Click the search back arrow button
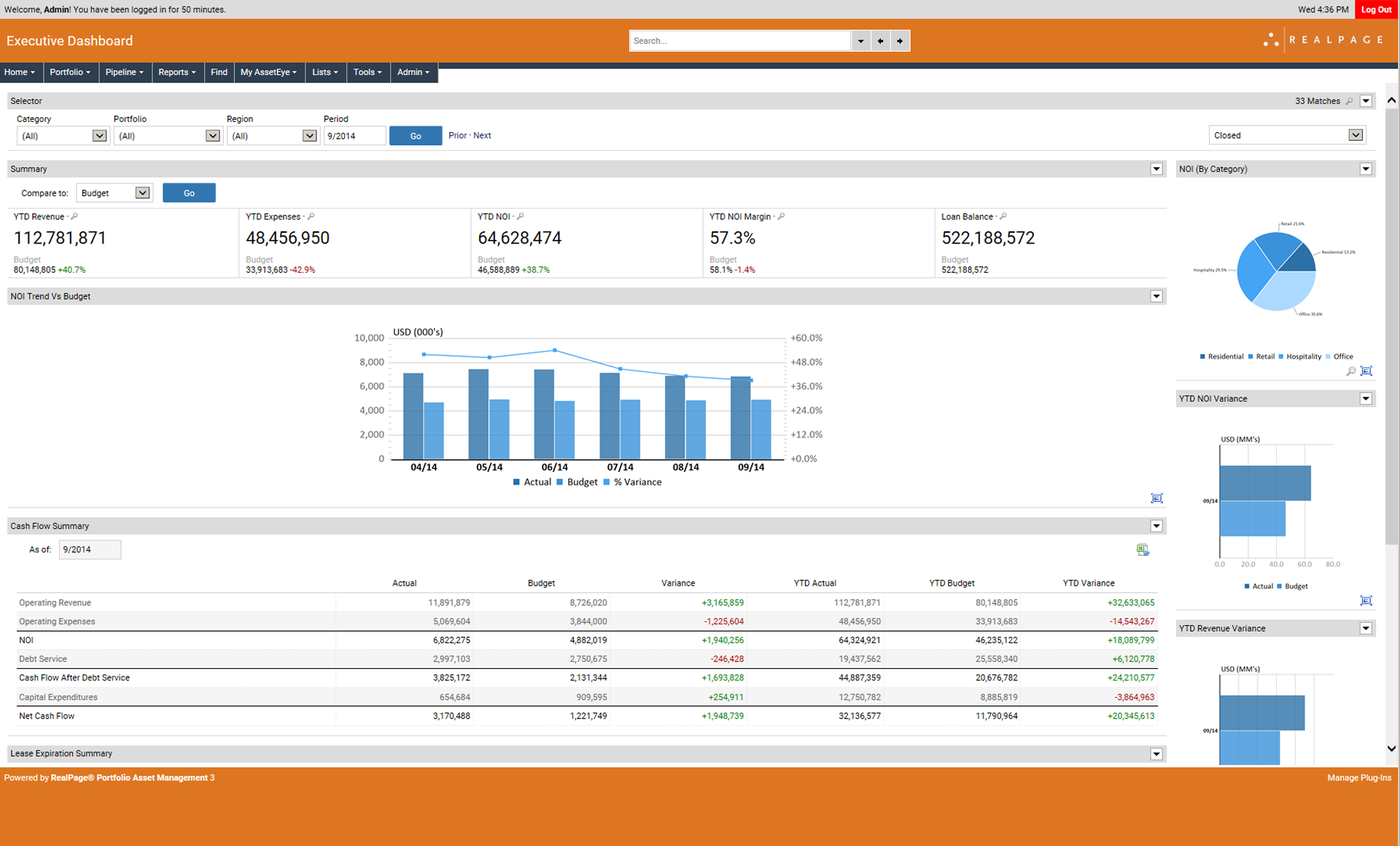This screenshot has width=1400, height=846. (880, 41)
